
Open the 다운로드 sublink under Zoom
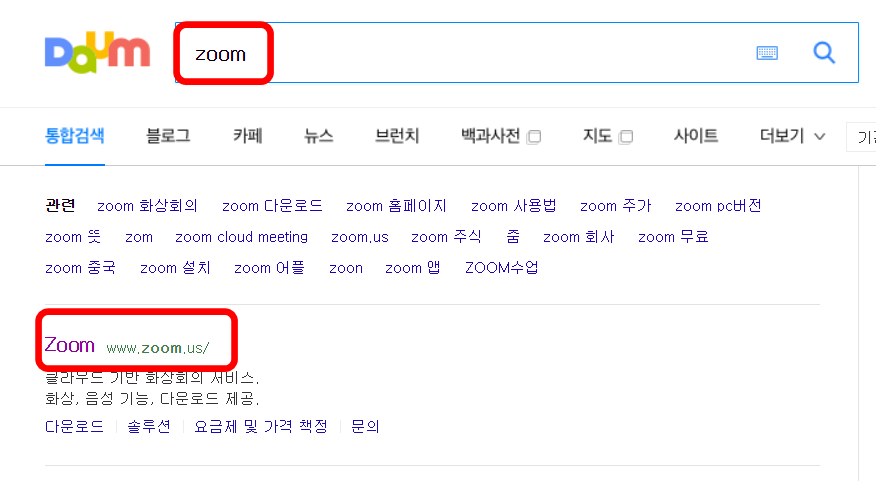(74, 427)
